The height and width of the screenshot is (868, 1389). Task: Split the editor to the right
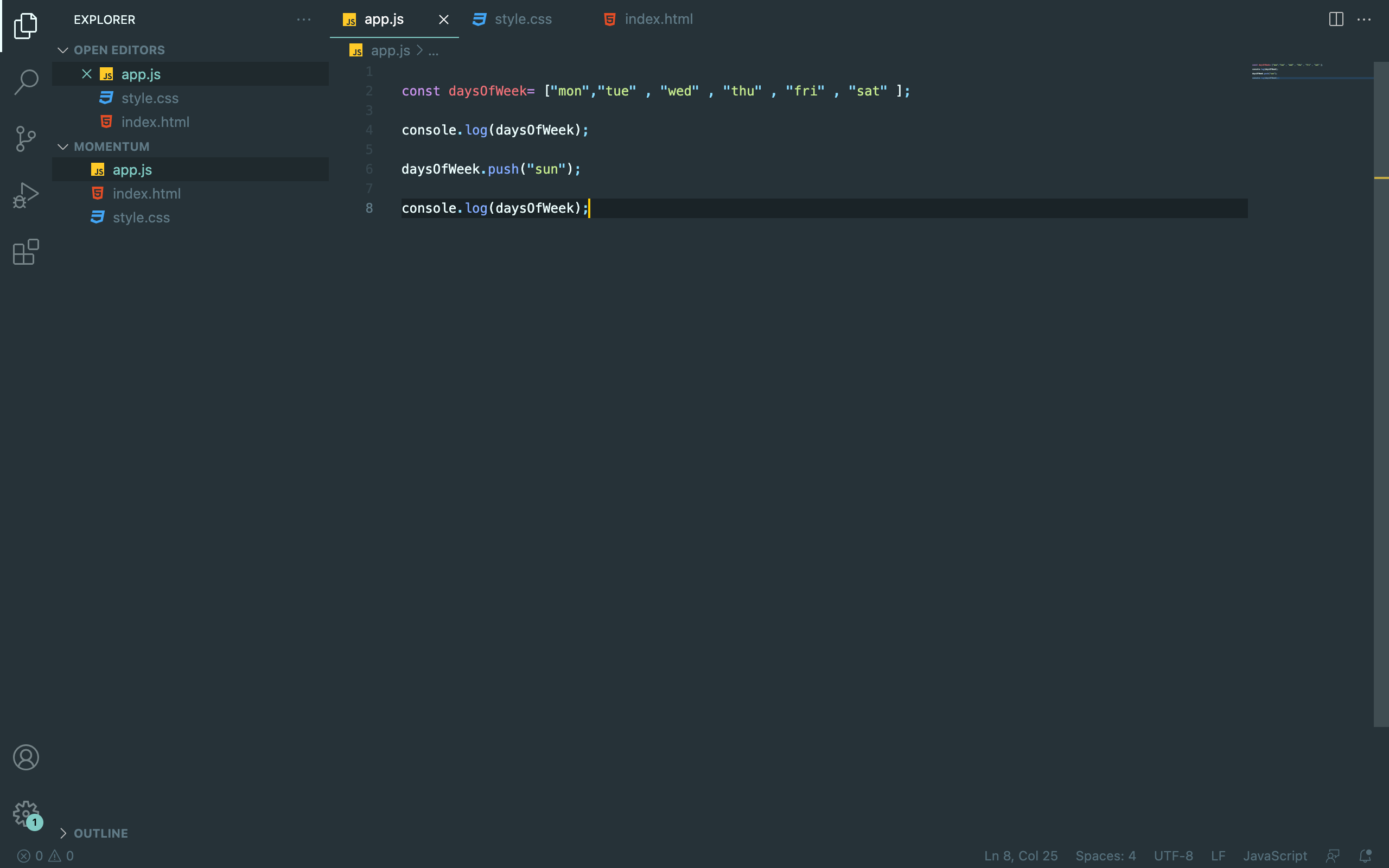pyautogui.click(x=1336, y=19)
